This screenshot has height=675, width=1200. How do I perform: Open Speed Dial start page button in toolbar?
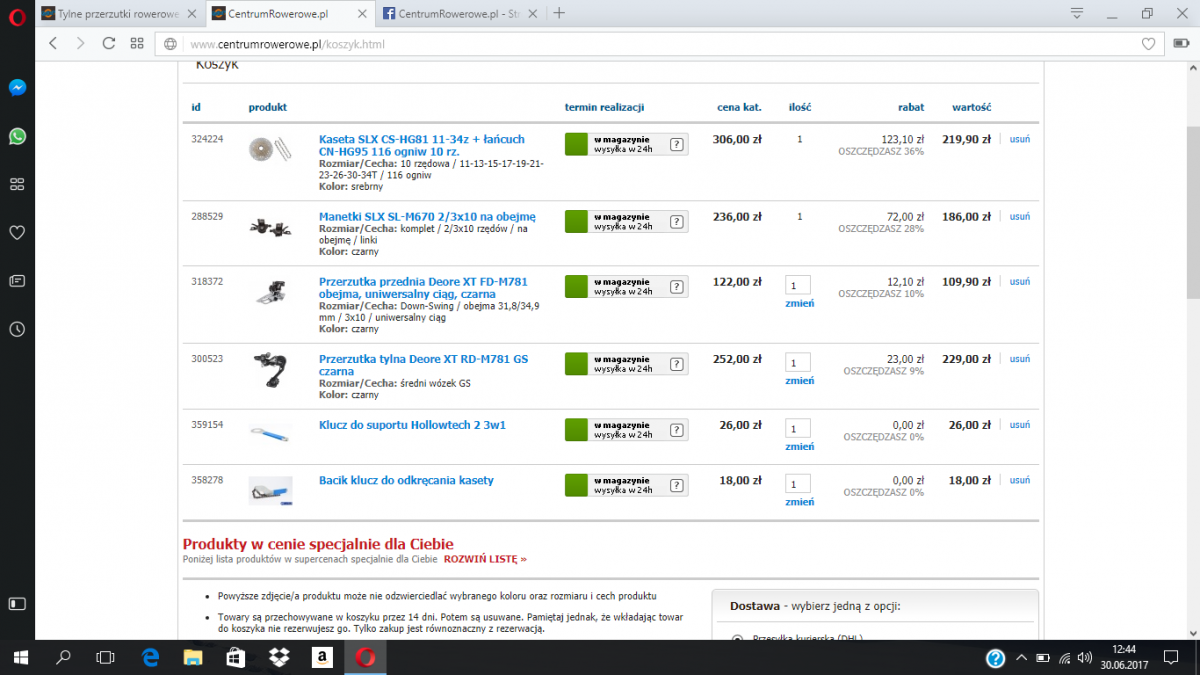point(137,44)
